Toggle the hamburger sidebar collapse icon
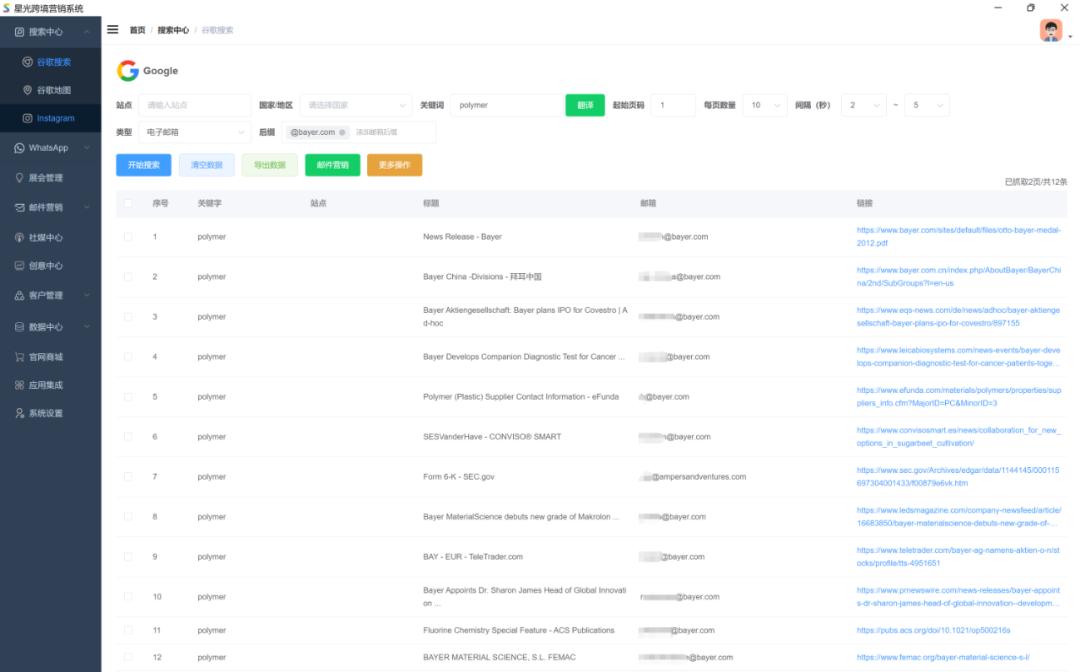This screenshot has width=1080, height=672. 113,30
